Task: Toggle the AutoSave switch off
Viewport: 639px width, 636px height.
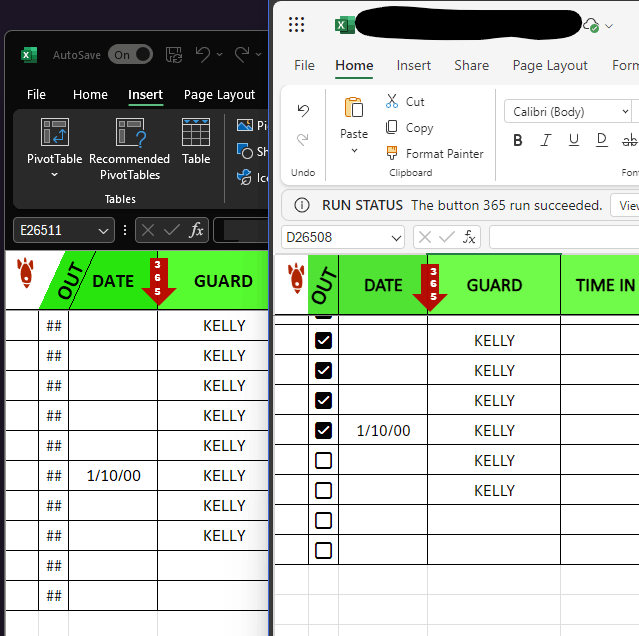Action: click(x=130, y=55)
